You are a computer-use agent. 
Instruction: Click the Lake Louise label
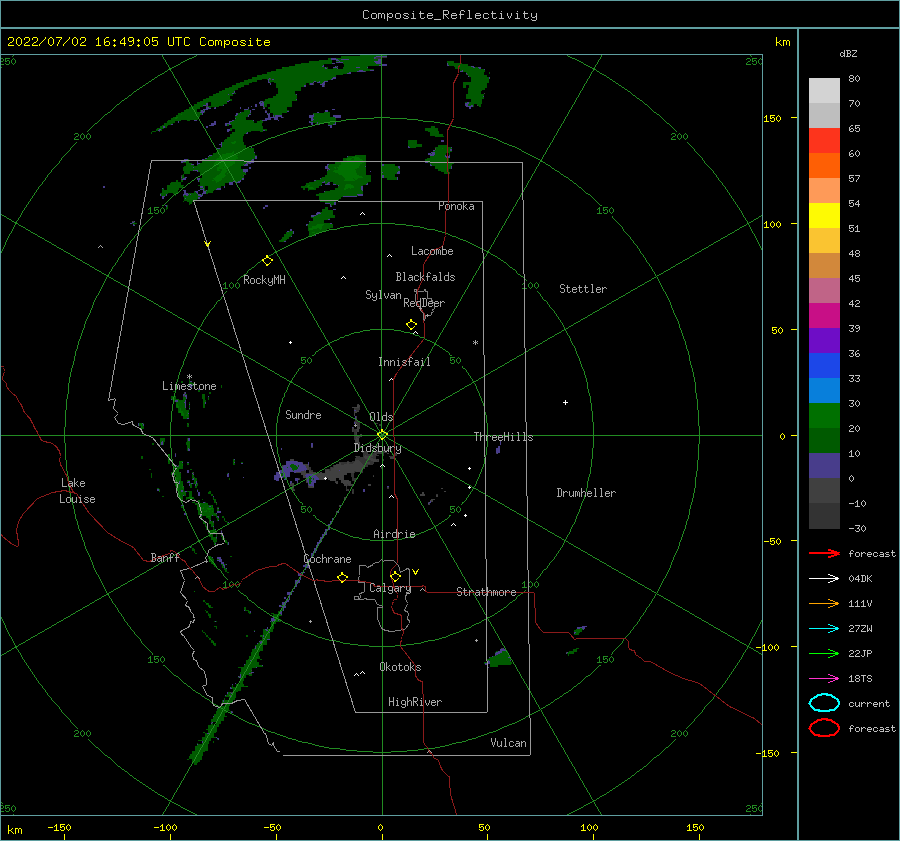pyautogui.click(x=77, y=491)
